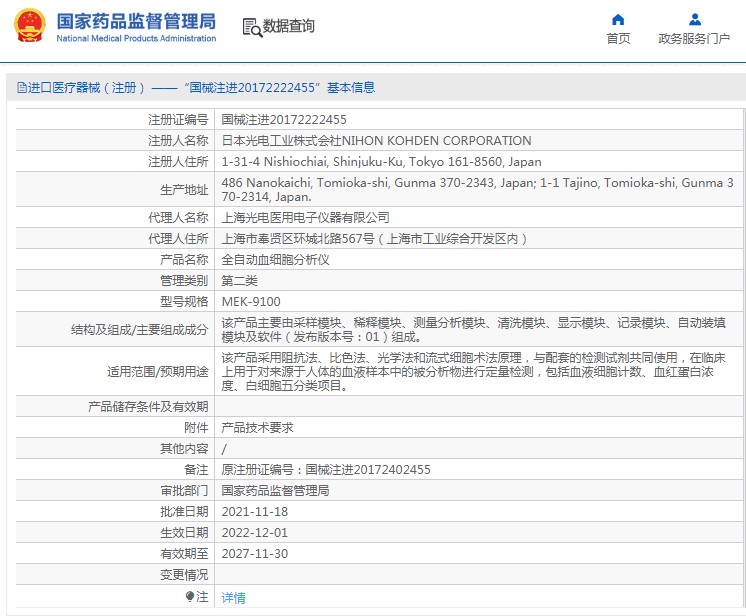Click registration number 国械注进20172222455 in the table
This screenshot has width=746, height=616.
tap(284, 120)
